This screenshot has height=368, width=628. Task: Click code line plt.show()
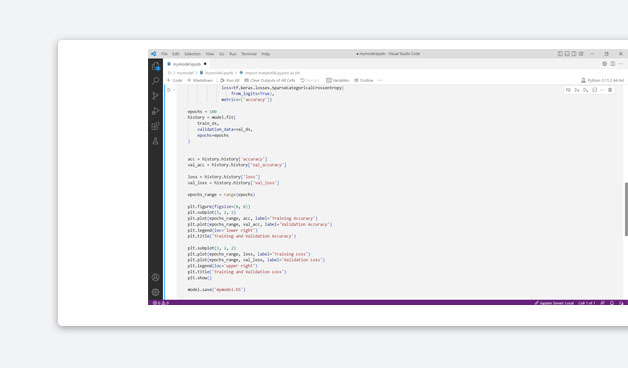click(199, 278)
